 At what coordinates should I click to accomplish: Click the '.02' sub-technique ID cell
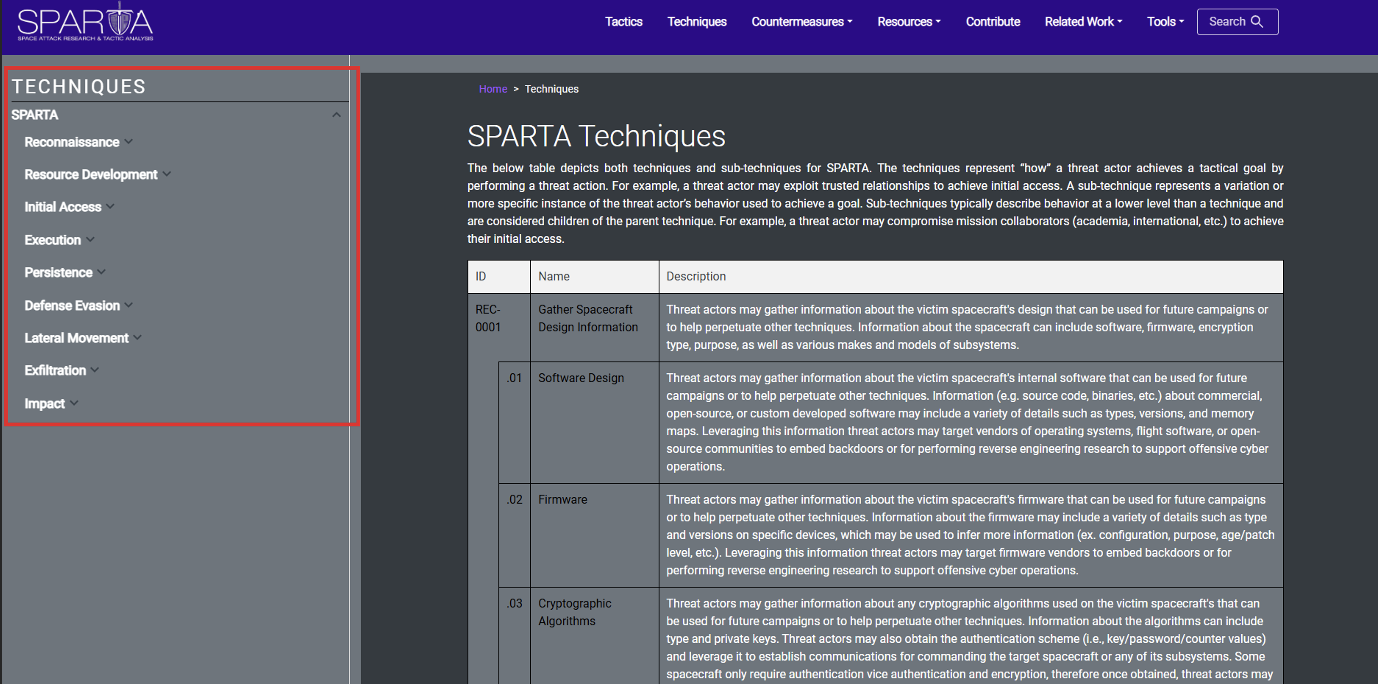pos(514,500)
